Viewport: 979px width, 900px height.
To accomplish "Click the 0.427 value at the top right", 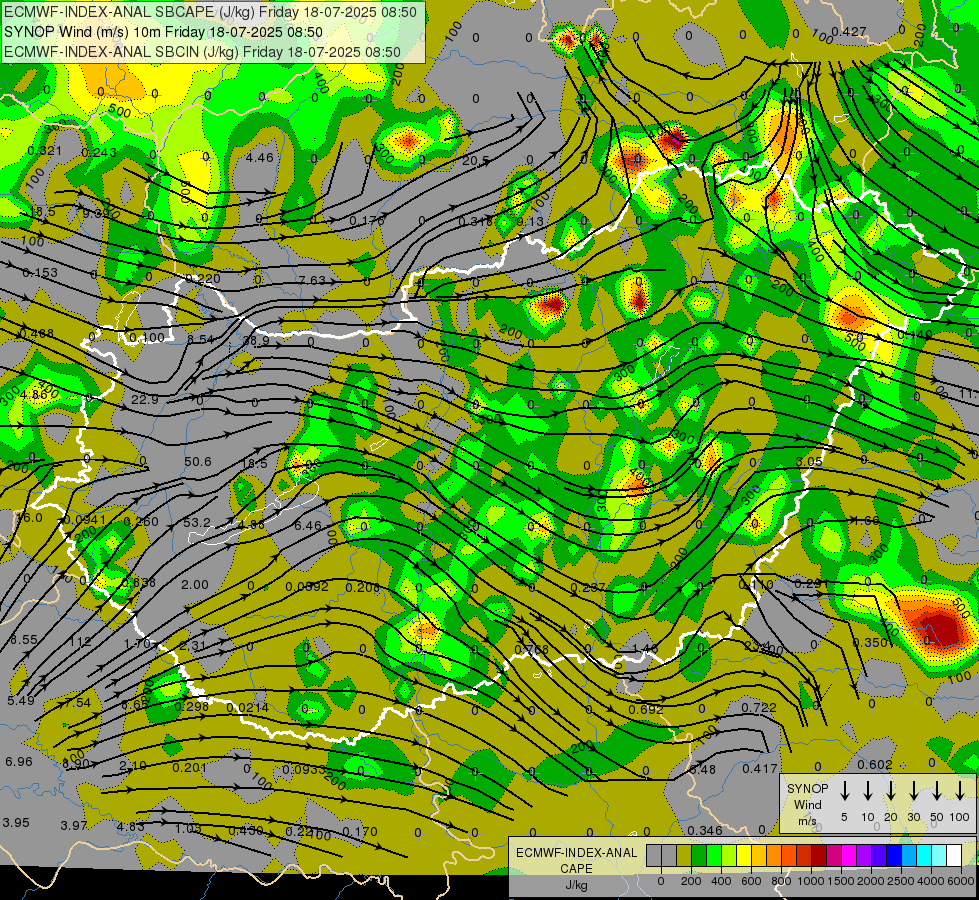I will pyautogui.click(x=849, y=31).
